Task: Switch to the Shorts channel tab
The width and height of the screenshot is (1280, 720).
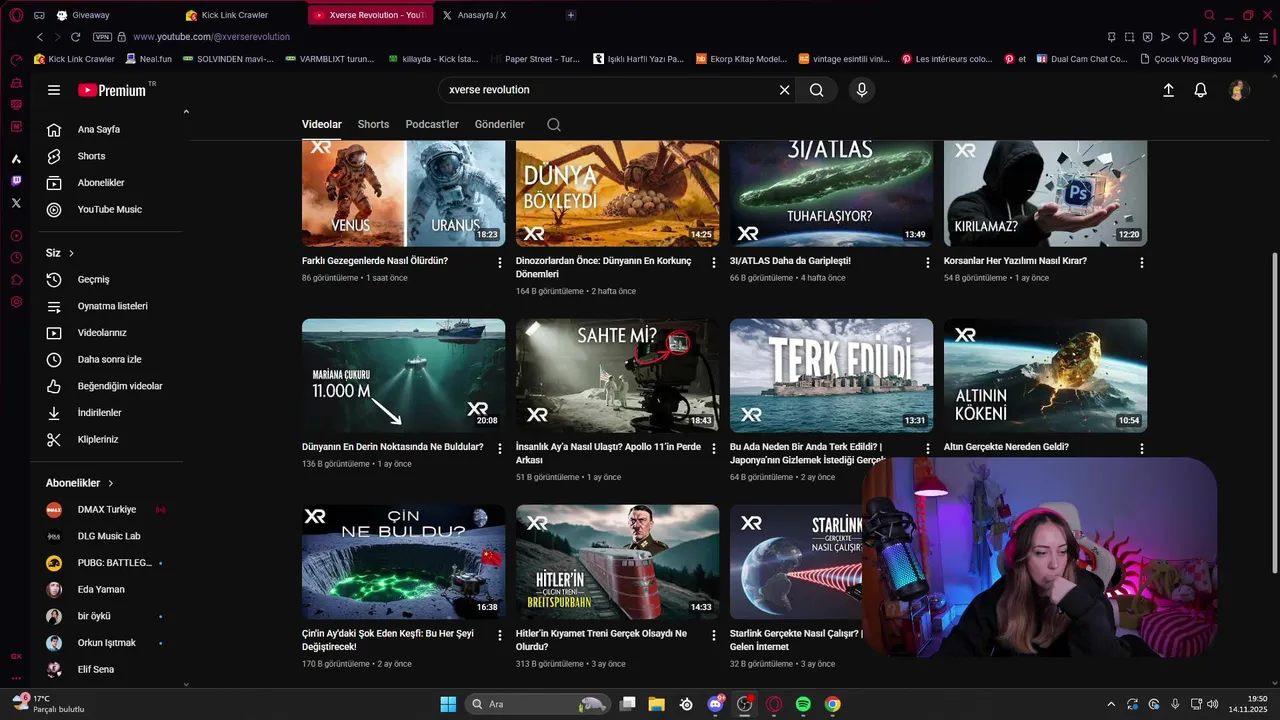Action: coord(373,124)
